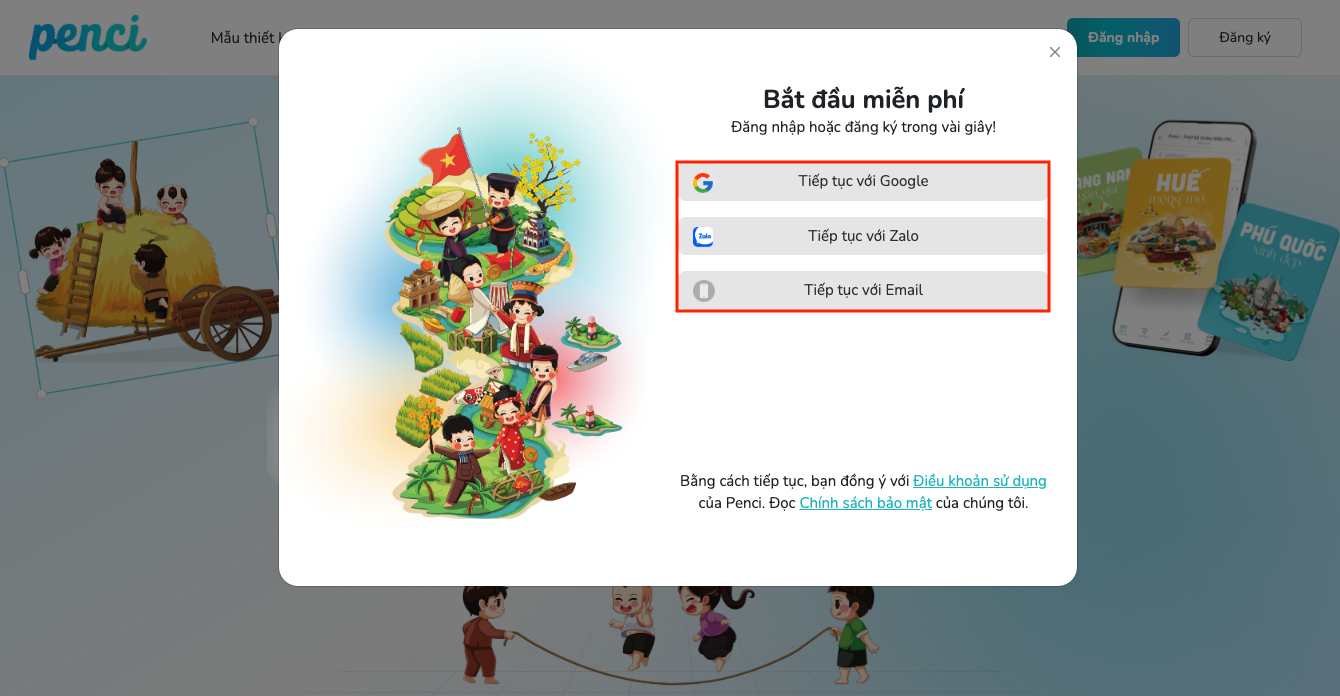1340x696 pixels.
Task: Select the blue Phú Quốc card
Action: coord(1270,278)
